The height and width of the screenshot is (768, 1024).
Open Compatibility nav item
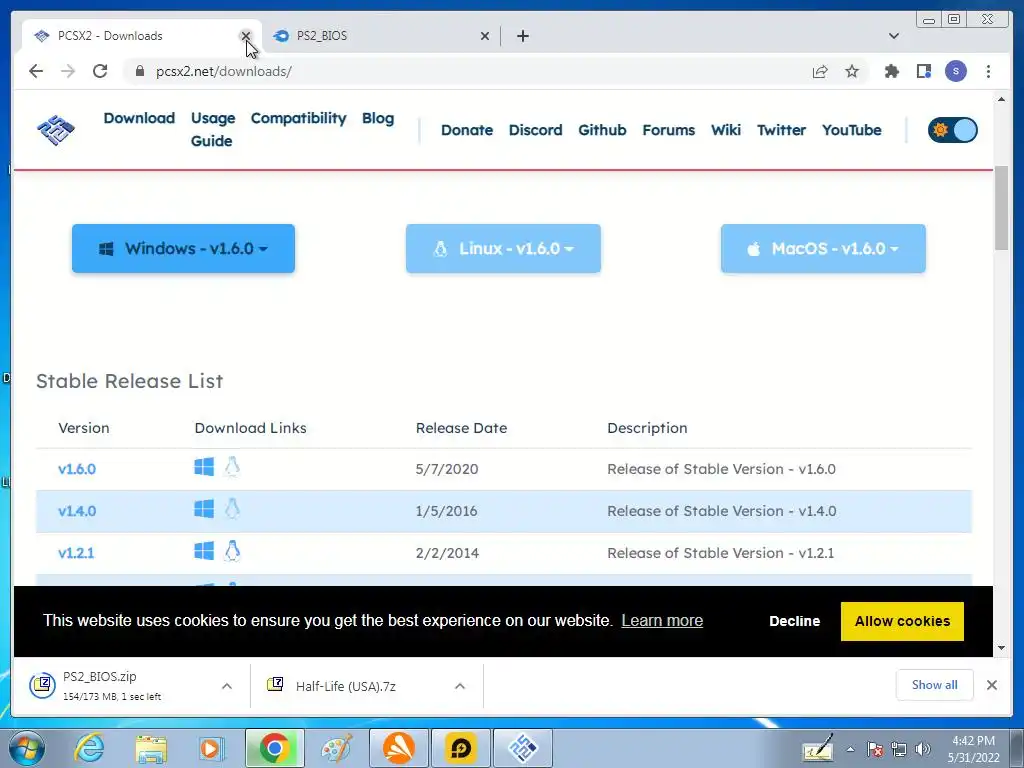tap(298, 118)
